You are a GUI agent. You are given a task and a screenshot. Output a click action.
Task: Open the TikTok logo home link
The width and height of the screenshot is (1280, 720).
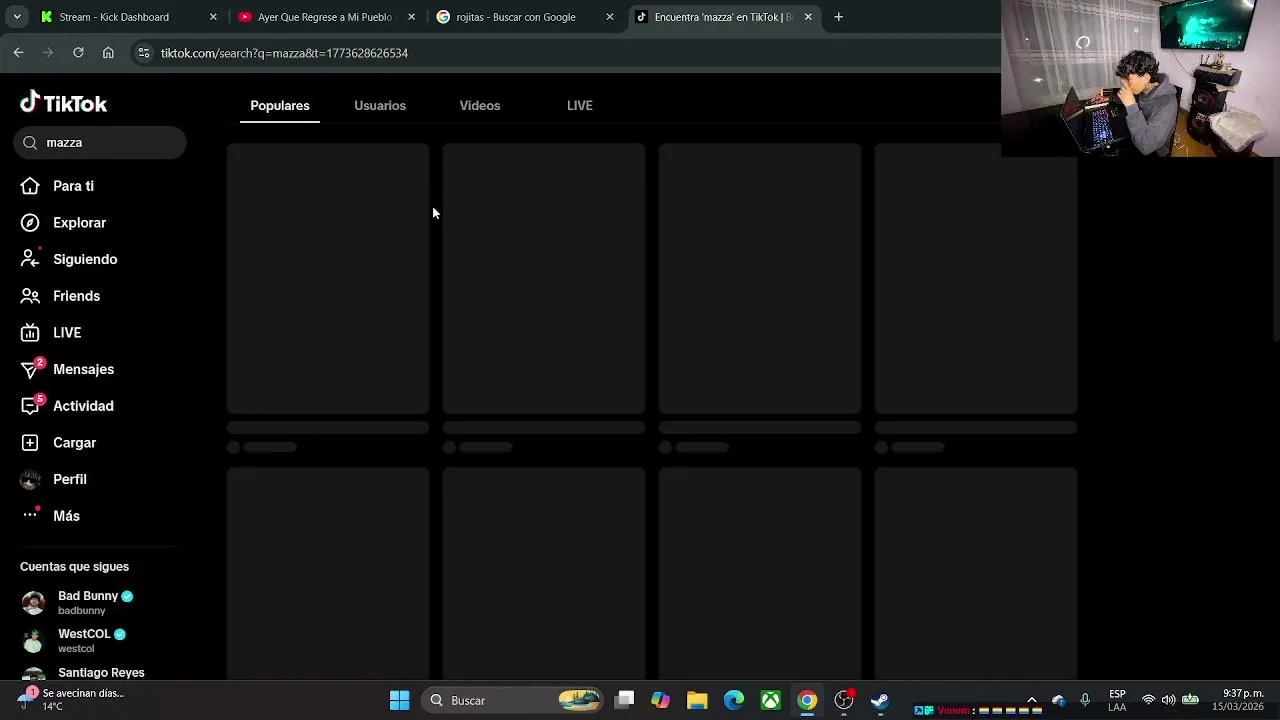[x=63, y=103]
